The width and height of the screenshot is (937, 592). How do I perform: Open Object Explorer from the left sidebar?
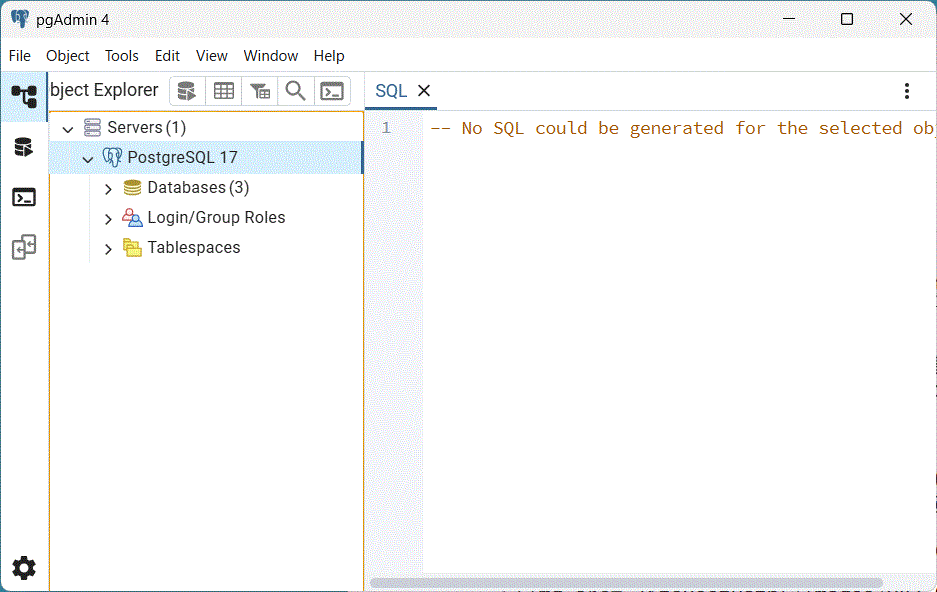[24, 96]
